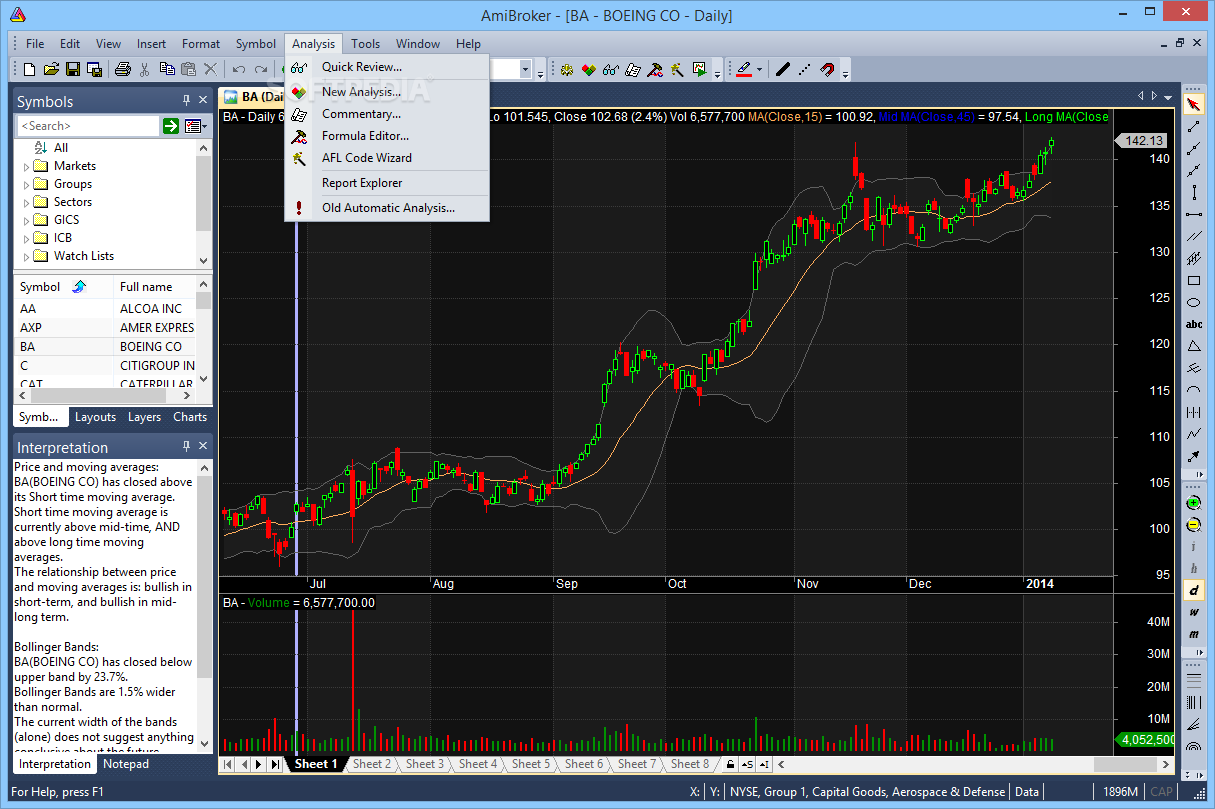Click Open folder toolbar icon
Viewport: 1215px width, 809px height.
(51, 69)
